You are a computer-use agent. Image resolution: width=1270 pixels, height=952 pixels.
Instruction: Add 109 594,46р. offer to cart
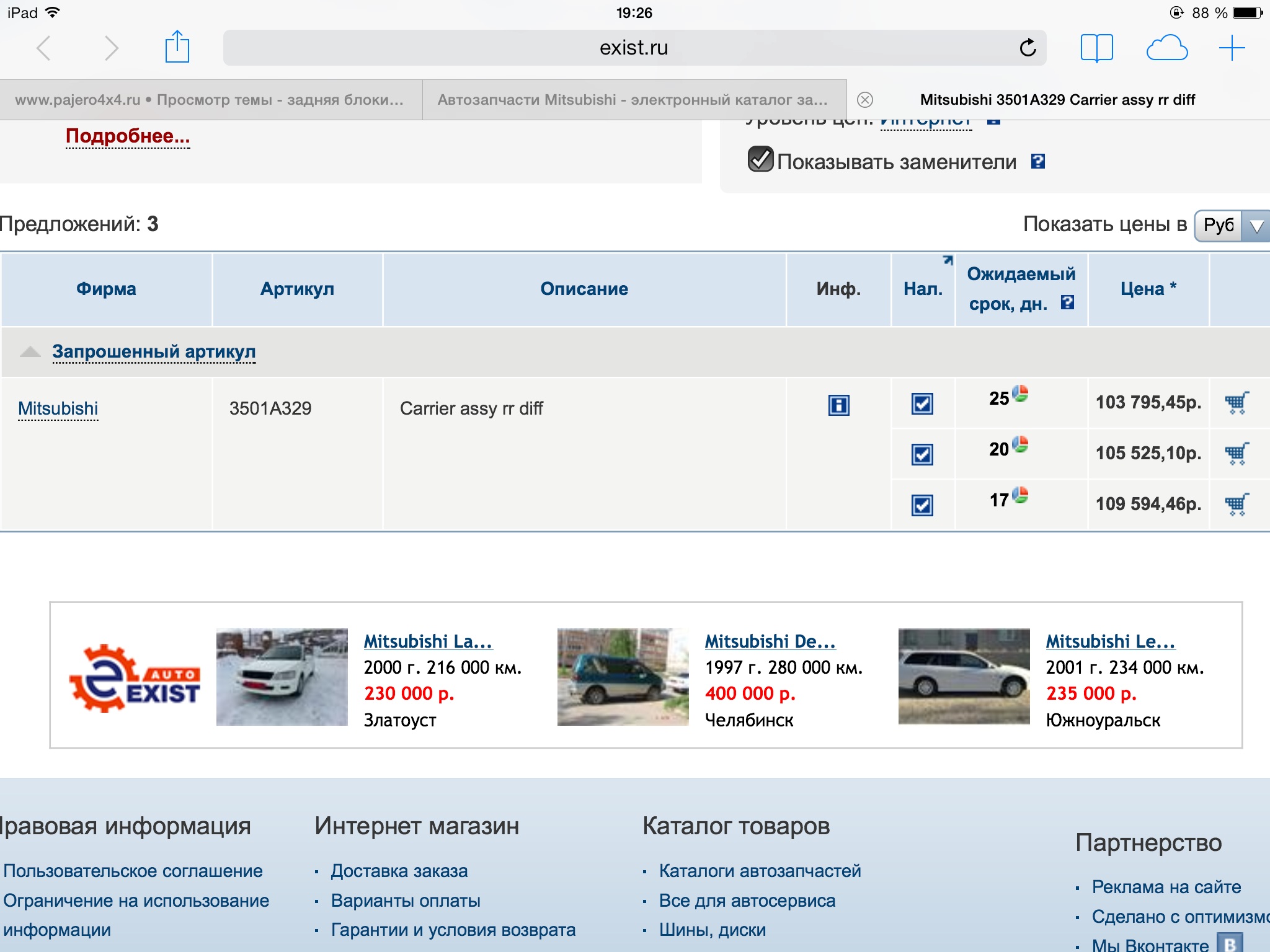[x=1237, y=505]
